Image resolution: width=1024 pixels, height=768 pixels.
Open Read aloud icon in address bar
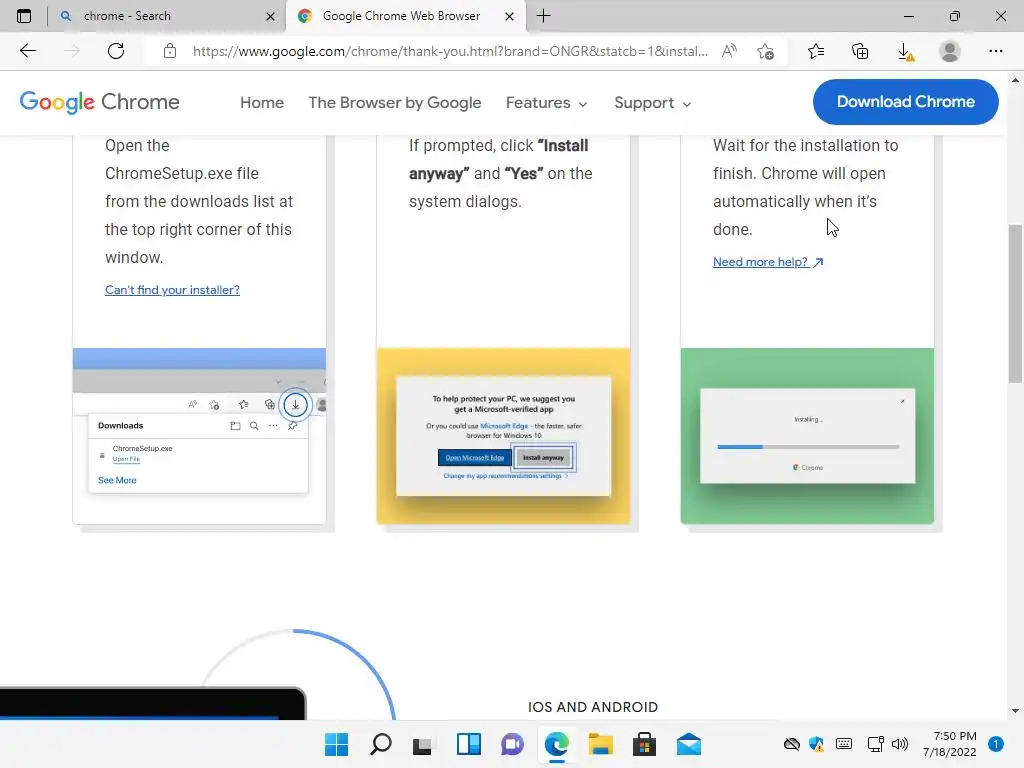coord(729,51)
